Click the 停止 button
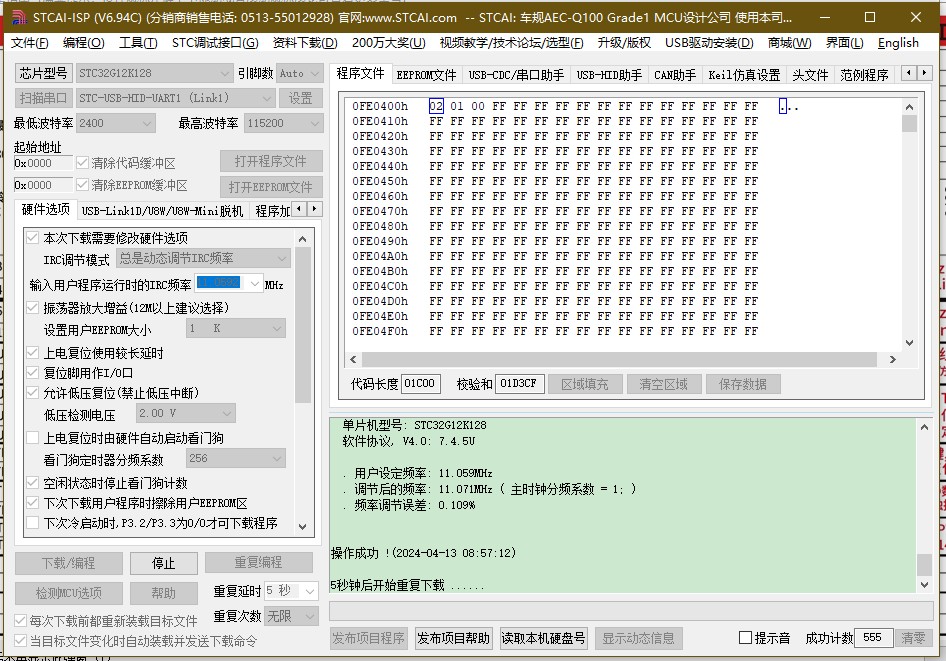The image size is (946, 661). (x=163, y=563)
